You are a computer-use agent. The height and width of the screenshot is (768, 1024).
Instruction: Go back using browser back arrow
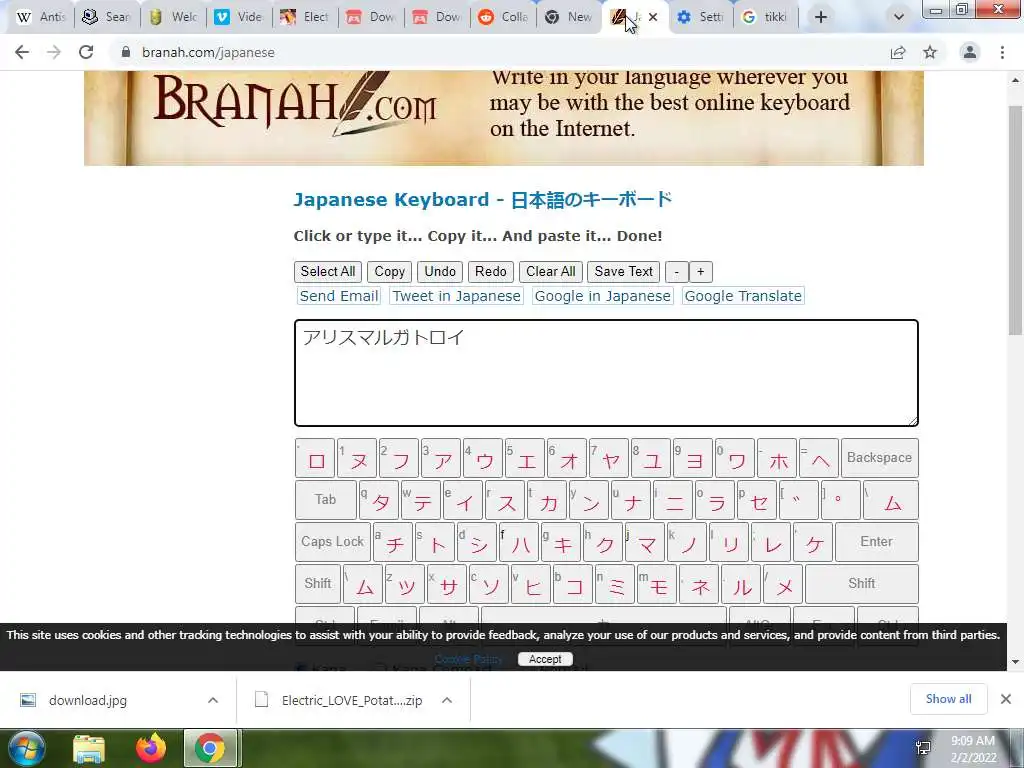click(x=22, y=52)
